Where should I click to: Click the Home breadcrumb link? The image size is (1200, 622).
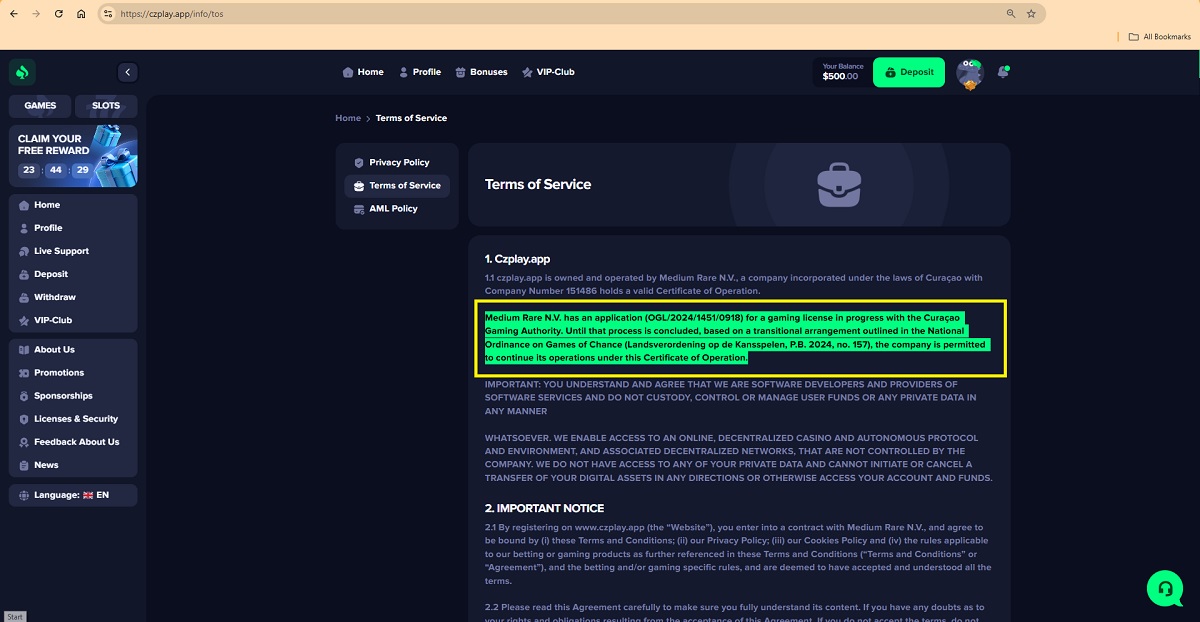[348, 118]
